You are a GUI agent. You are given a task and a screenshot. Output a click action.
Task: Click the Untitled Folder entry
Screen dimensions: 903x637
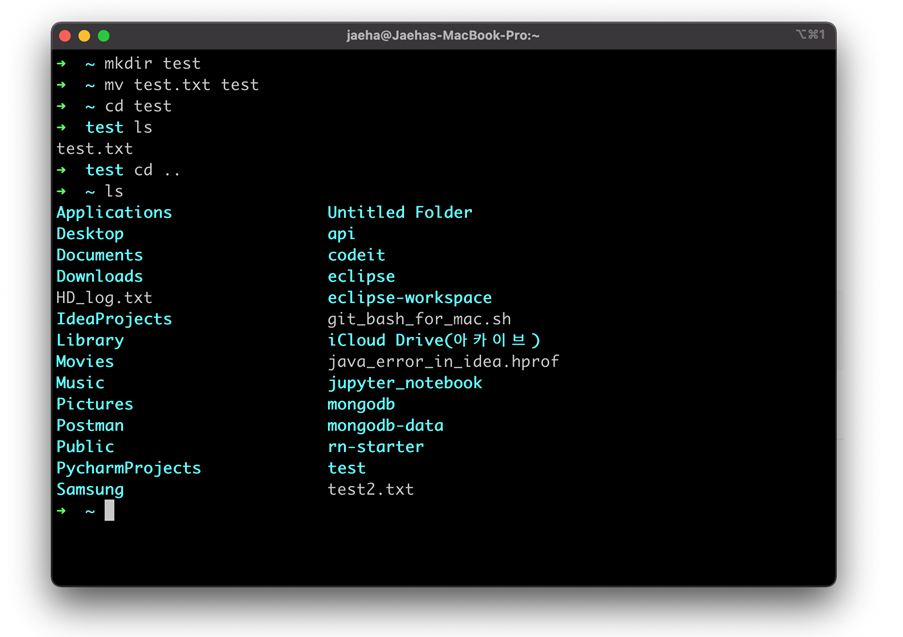tap(400, 213)
